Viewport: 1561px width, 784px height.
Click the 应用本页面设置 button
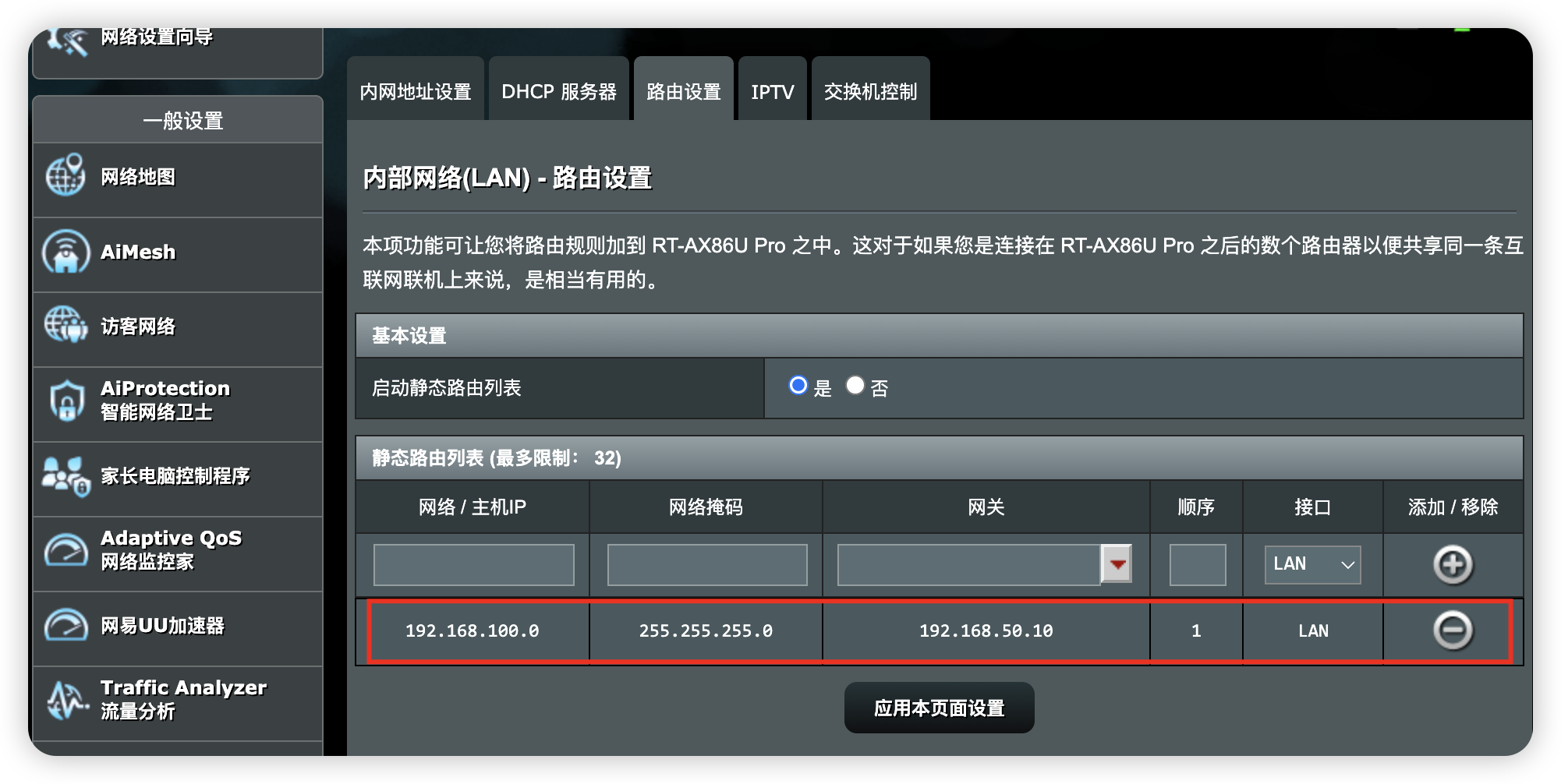tap(939, 708)
